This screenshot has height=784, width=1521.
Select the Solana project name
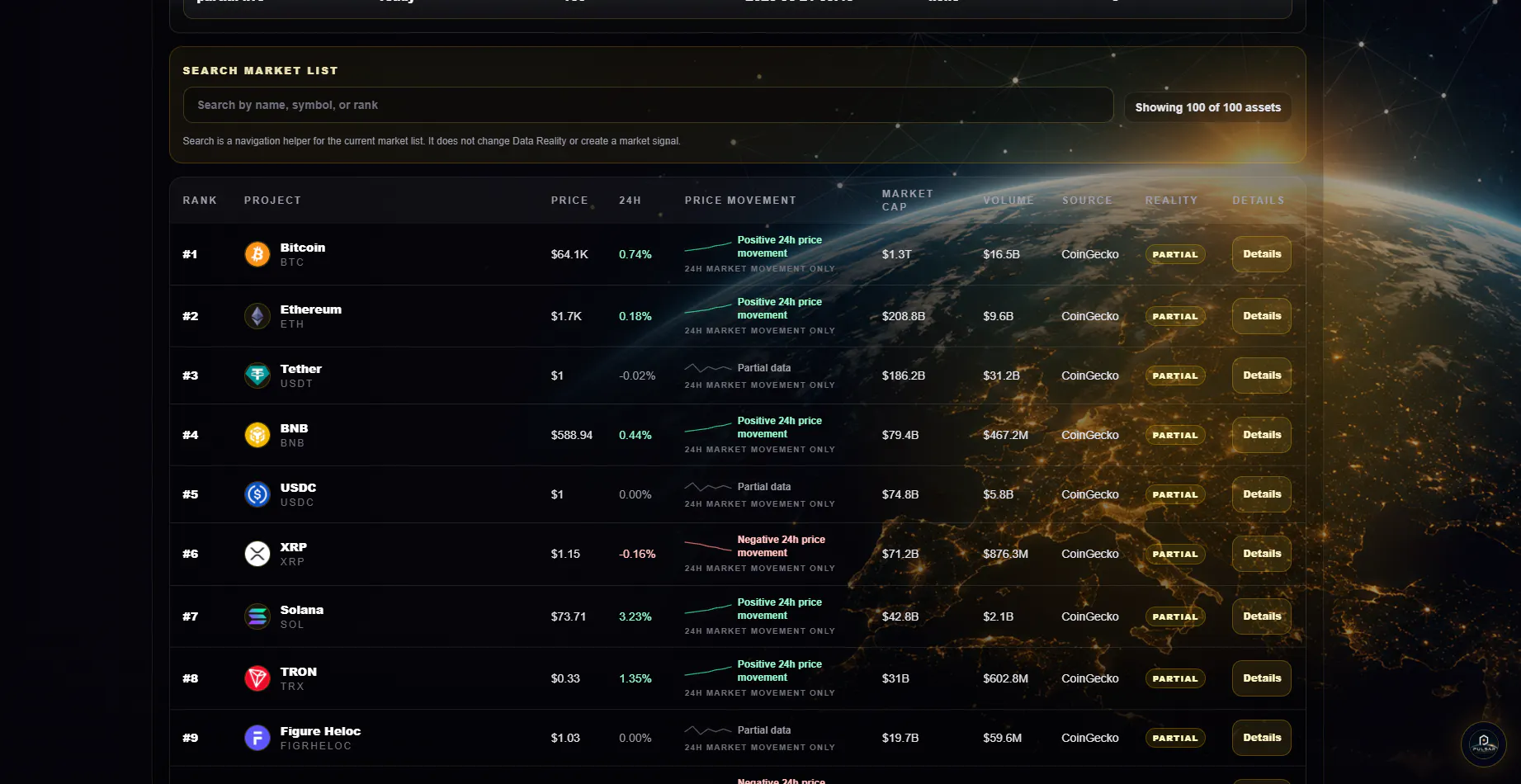[302, 610]
